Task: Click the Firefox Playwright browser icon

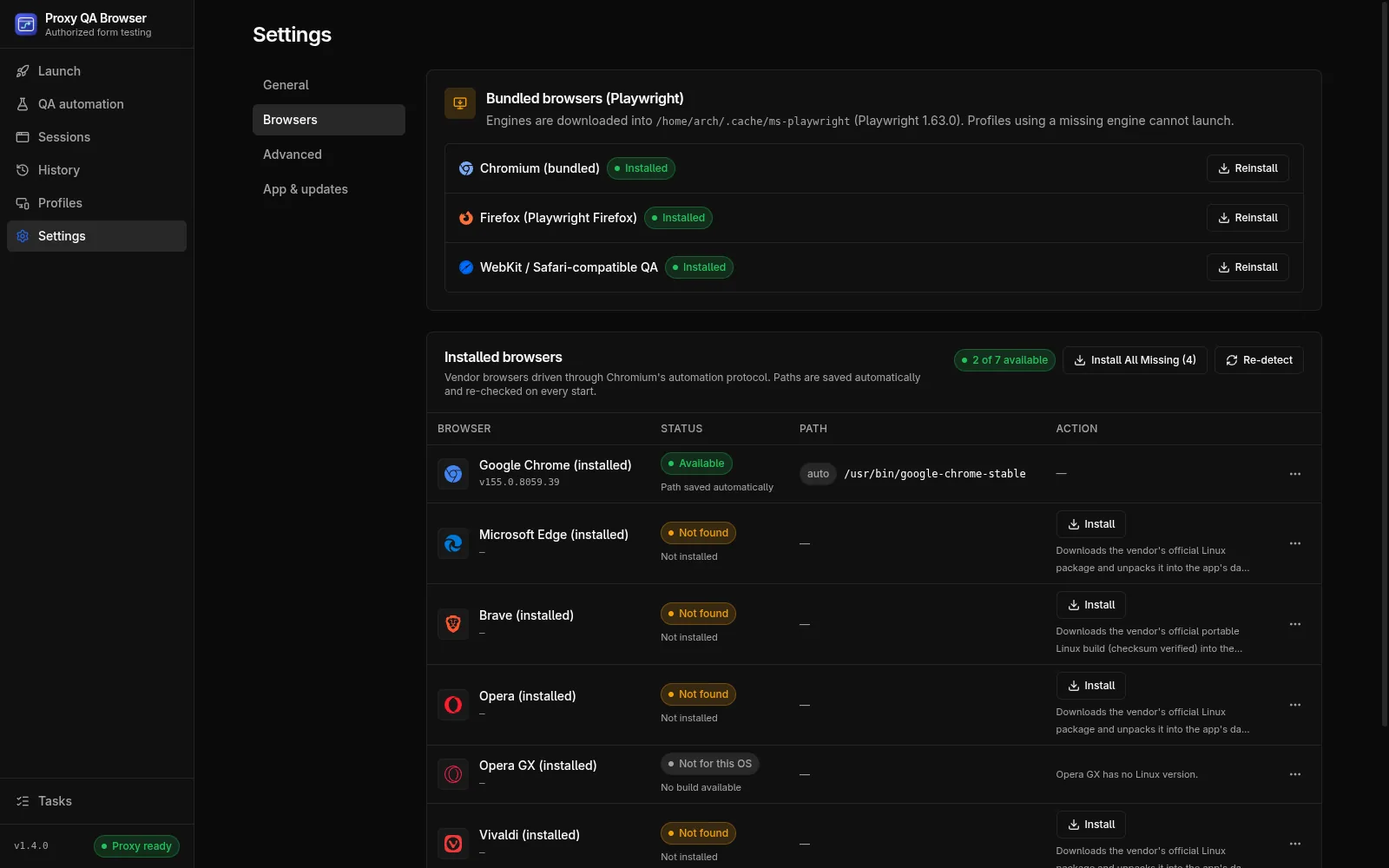Action: click(466, 218)
